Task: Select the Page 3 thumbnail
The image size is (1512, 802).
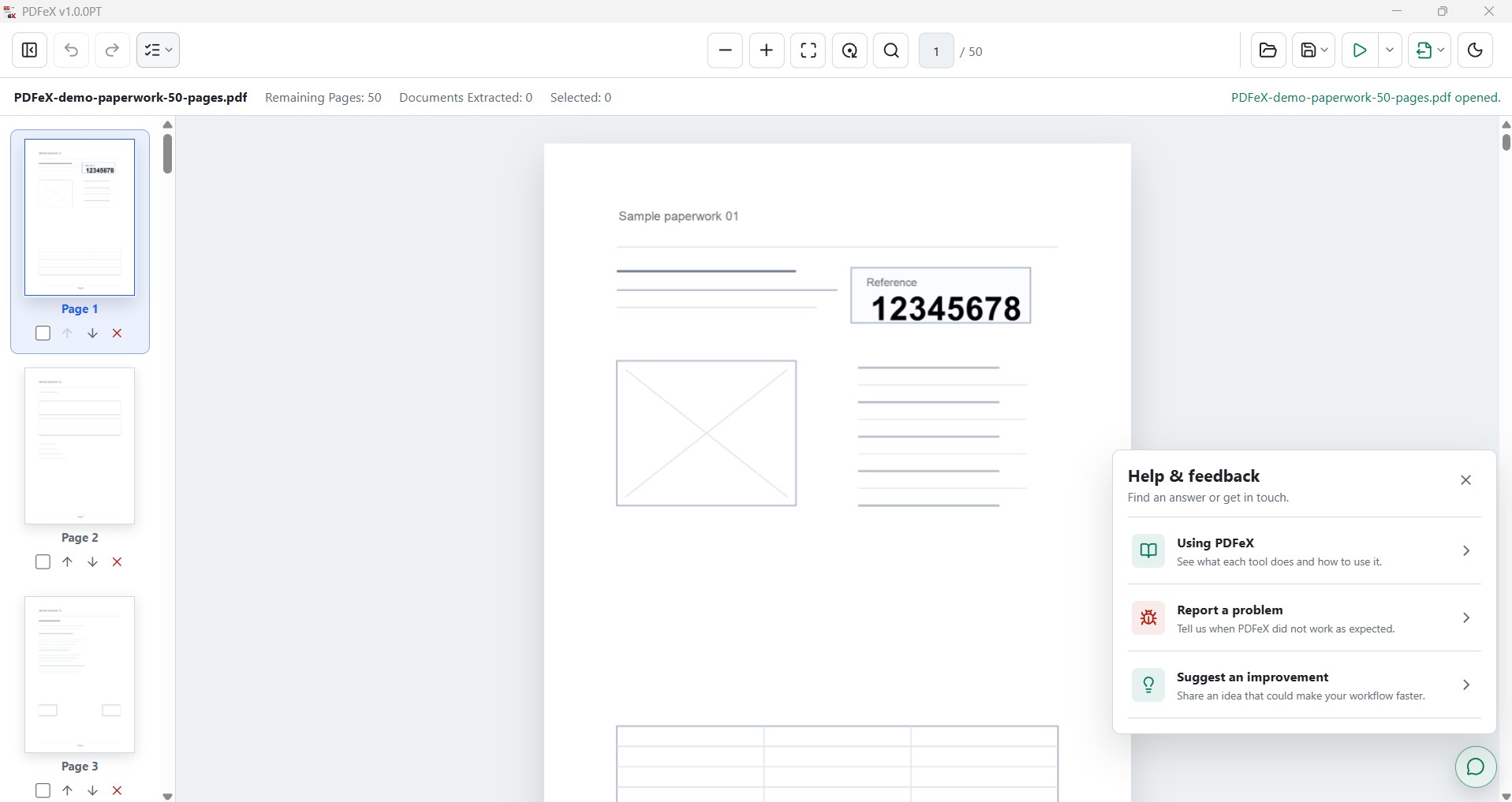Action: coord(80,674)
